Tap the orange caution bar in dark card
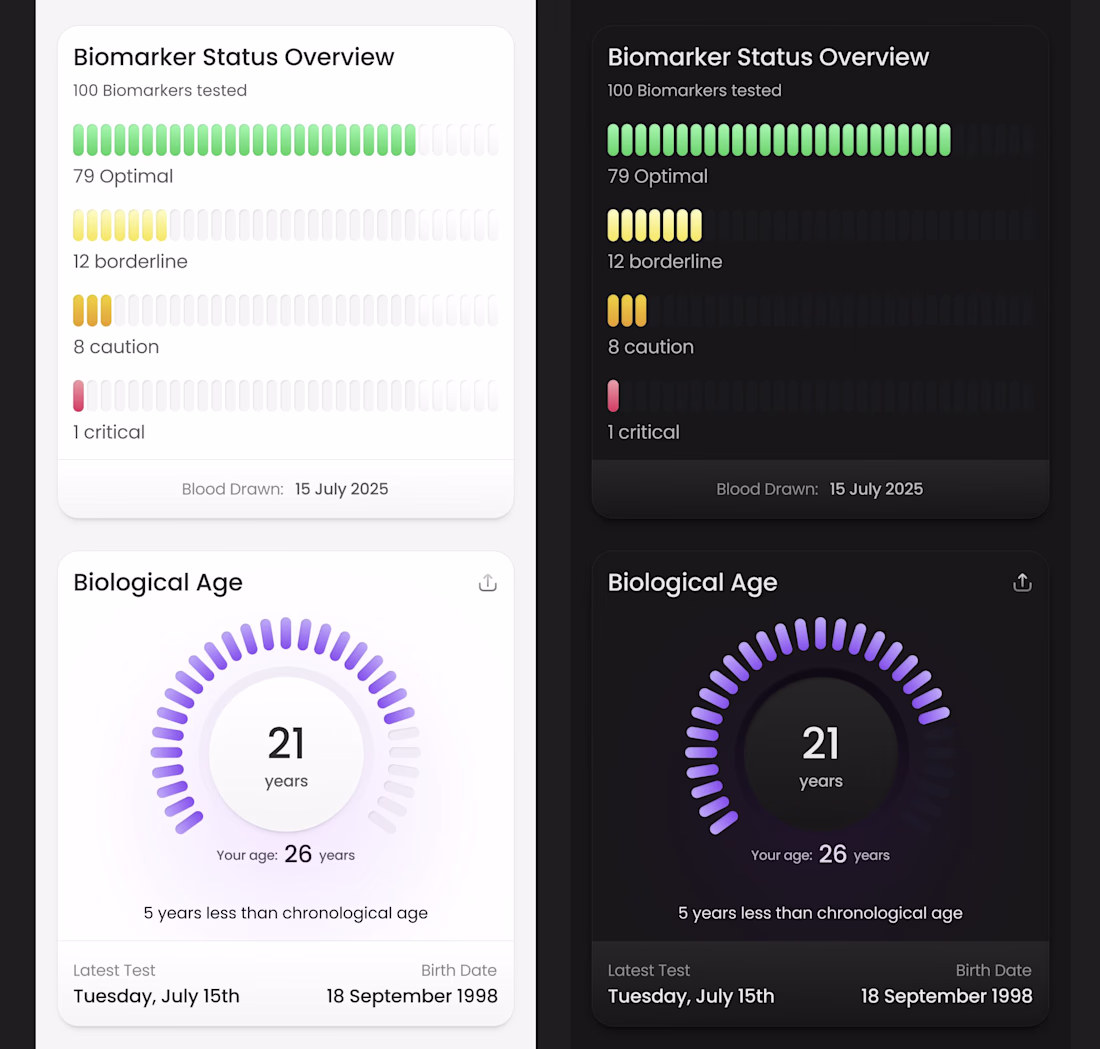The width and height of the screenshot is (1100, 1049). pos(627,310)
